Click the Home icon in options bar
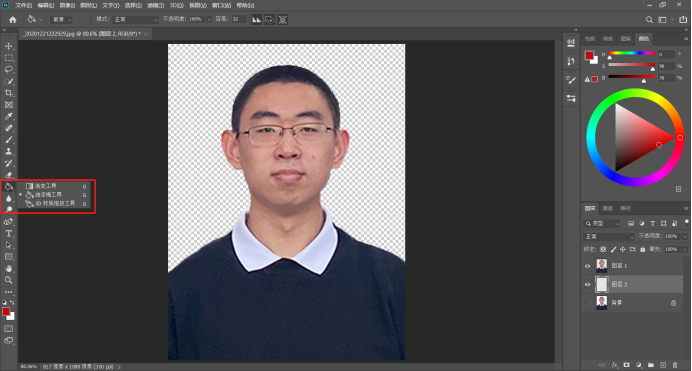The height and width of the screenshot is (371, 692). 12,19
